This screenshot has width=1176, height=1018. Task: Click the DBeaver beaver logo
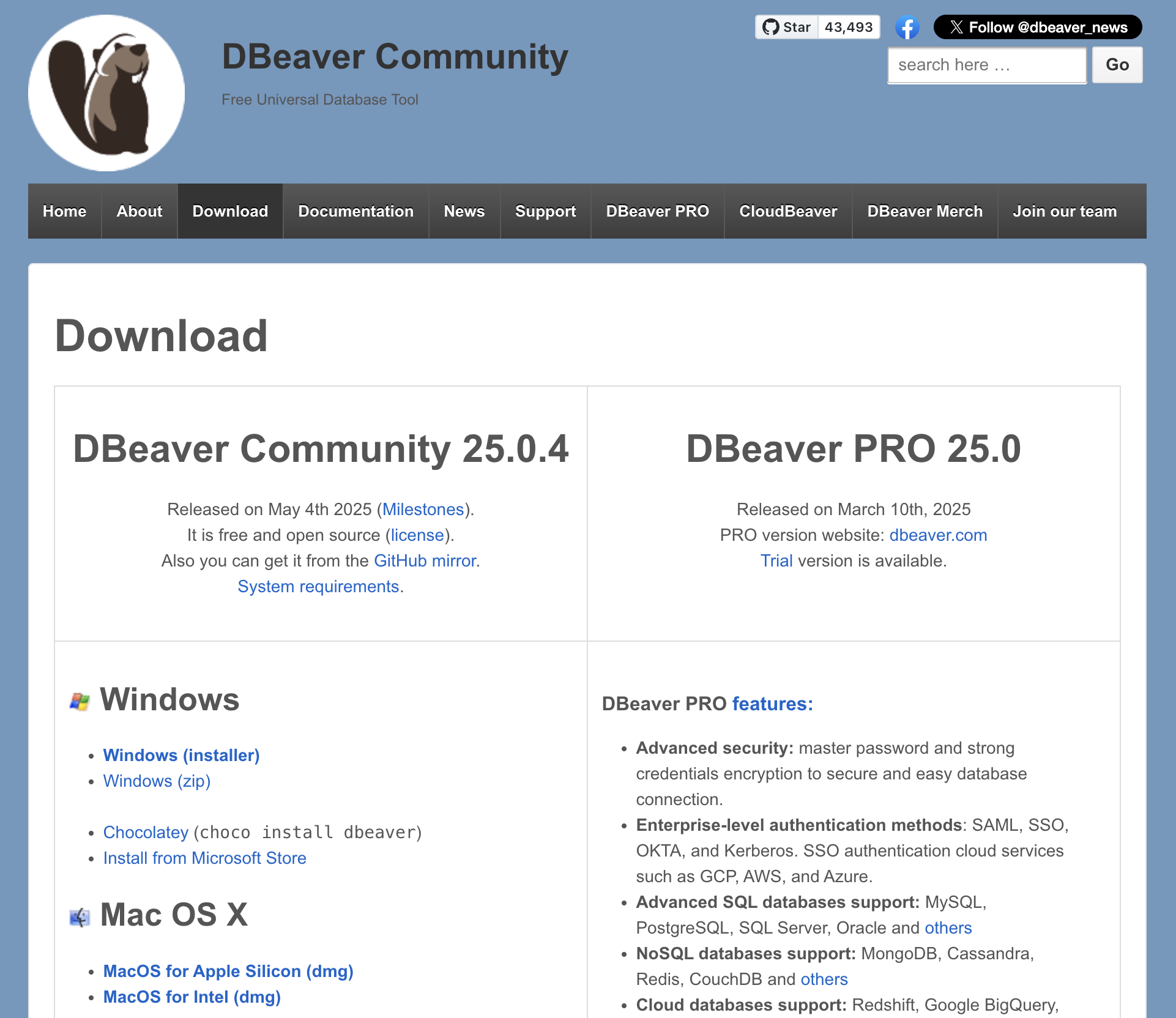pos(106,93)
